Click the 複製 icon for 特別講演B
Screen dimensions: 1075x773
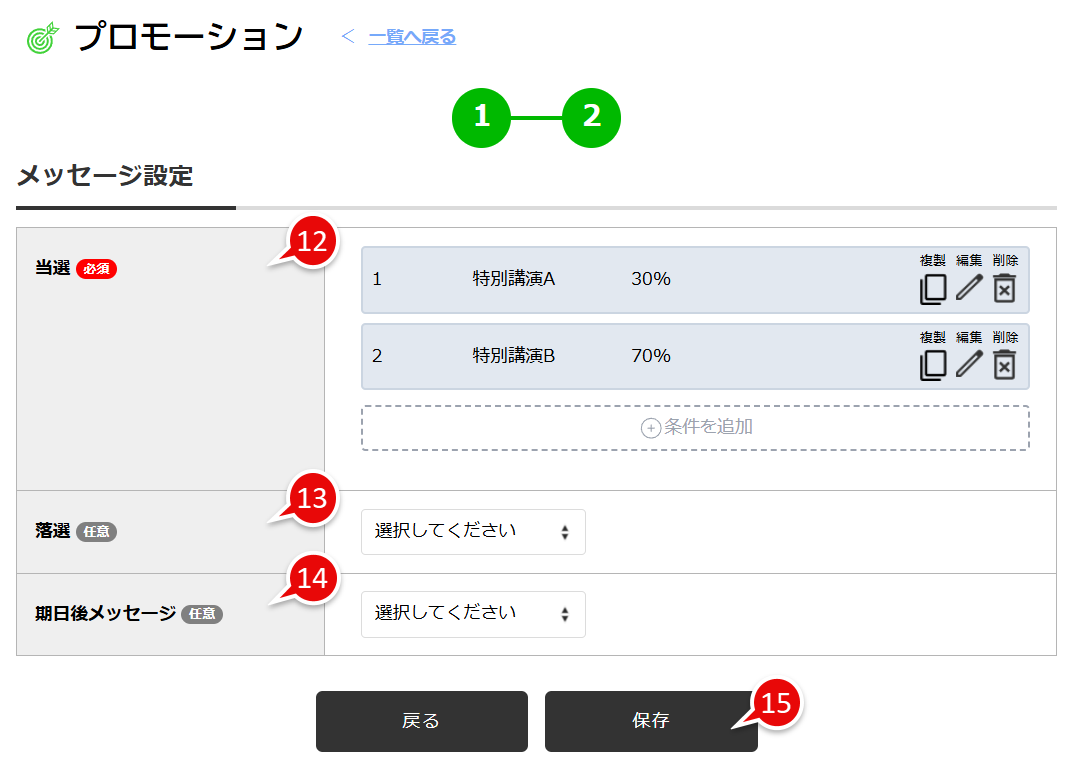pyautogui.click(x=933, y=366)
